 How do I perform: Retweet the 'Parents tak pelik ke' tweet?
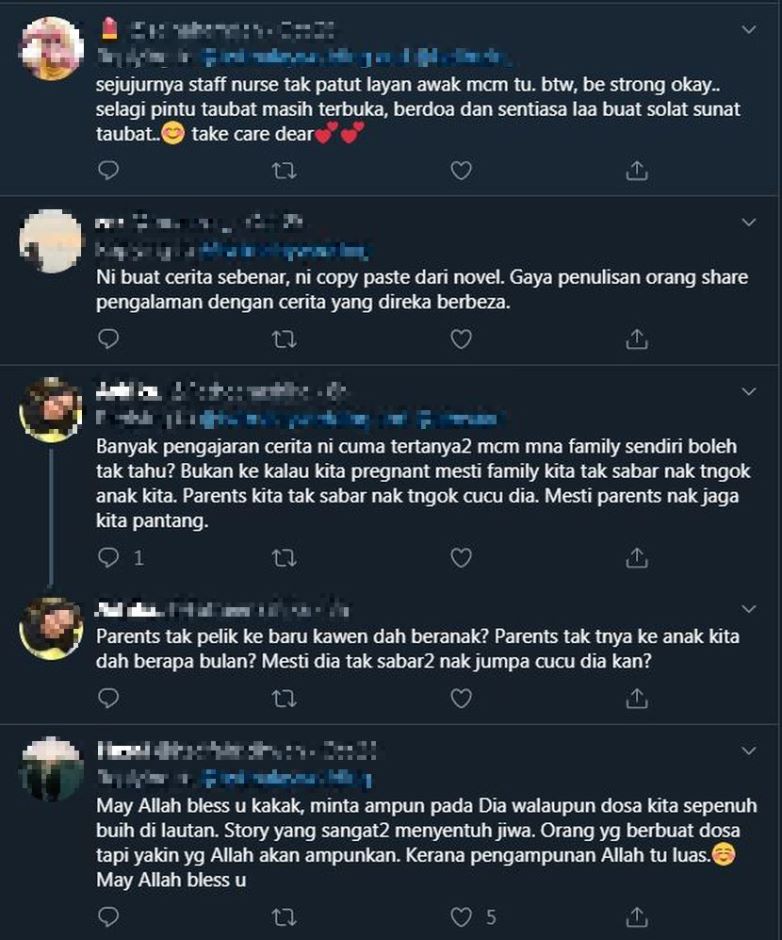285,699
